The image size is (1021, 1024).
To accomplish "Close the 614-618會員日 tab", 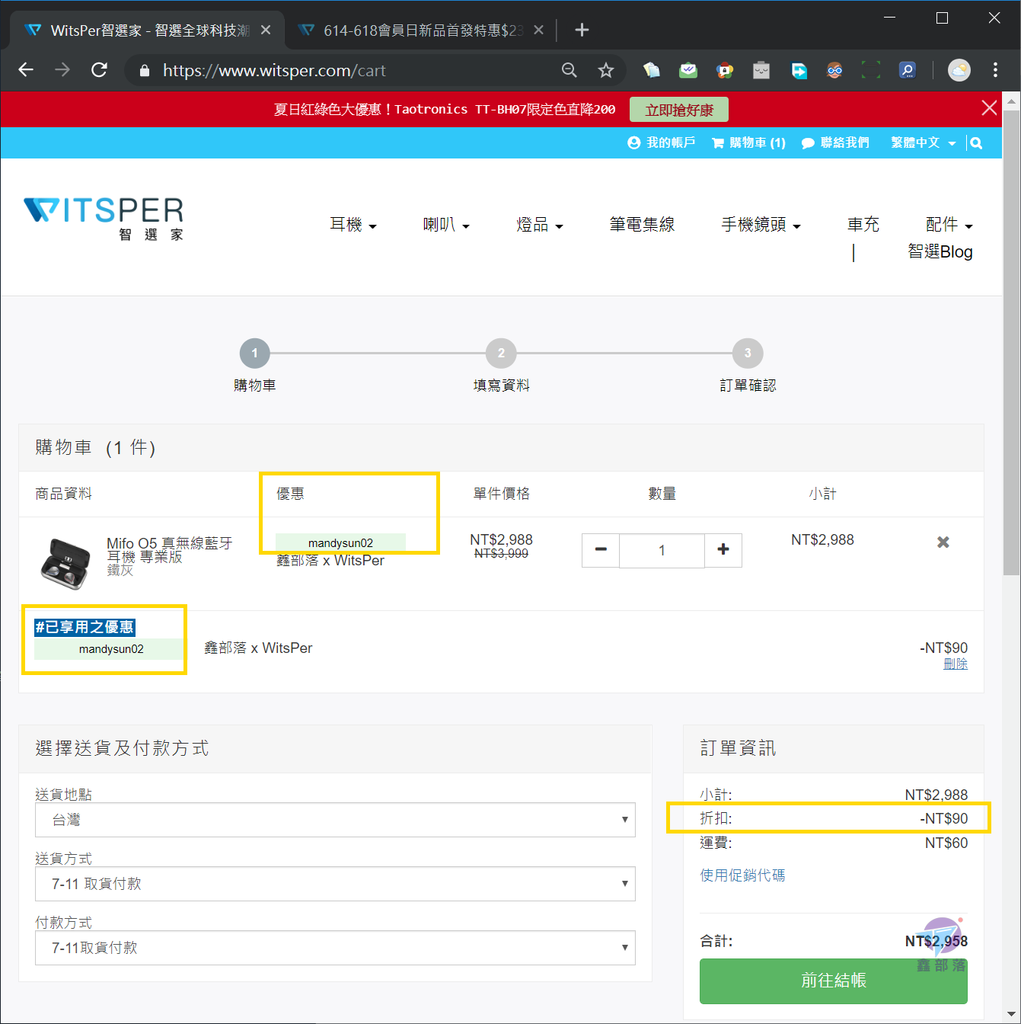I will coord(538,30).
